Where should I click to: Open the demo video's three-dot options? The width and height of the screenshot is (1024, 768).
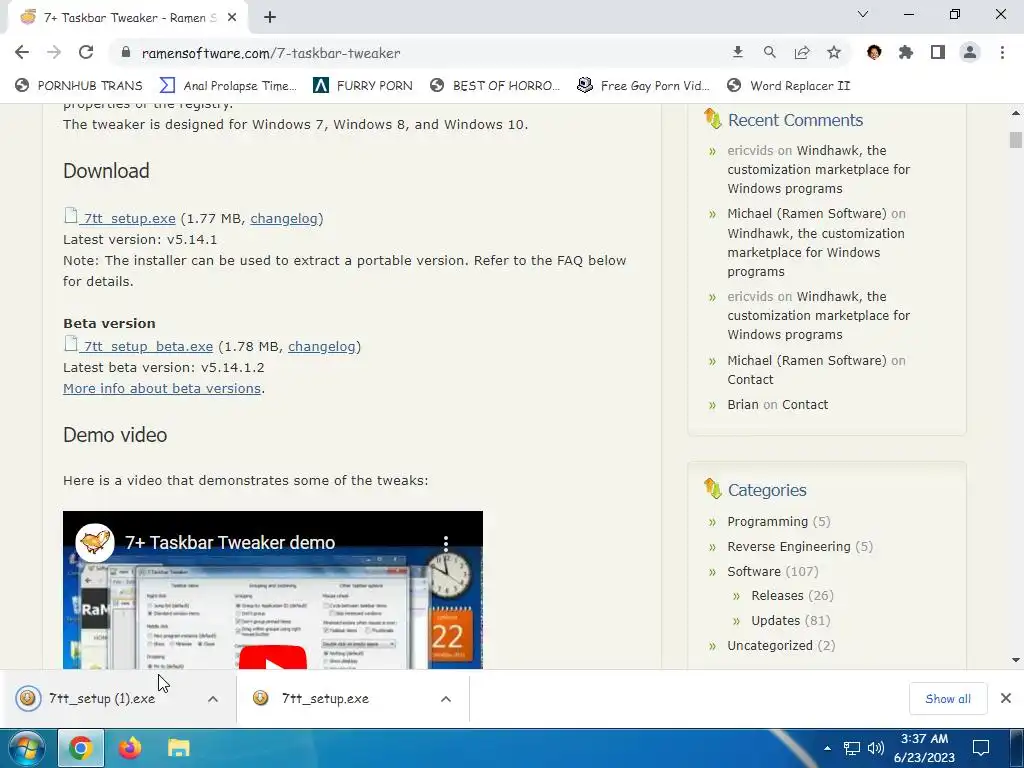click(446, 543)
